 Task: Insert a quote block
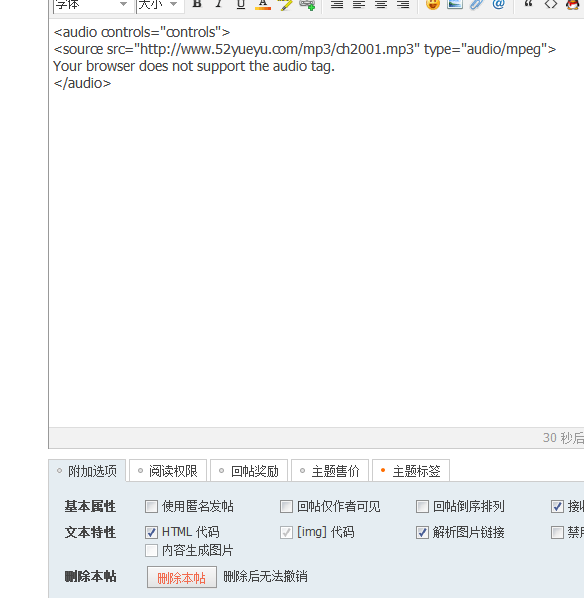(x=528, y=4)
